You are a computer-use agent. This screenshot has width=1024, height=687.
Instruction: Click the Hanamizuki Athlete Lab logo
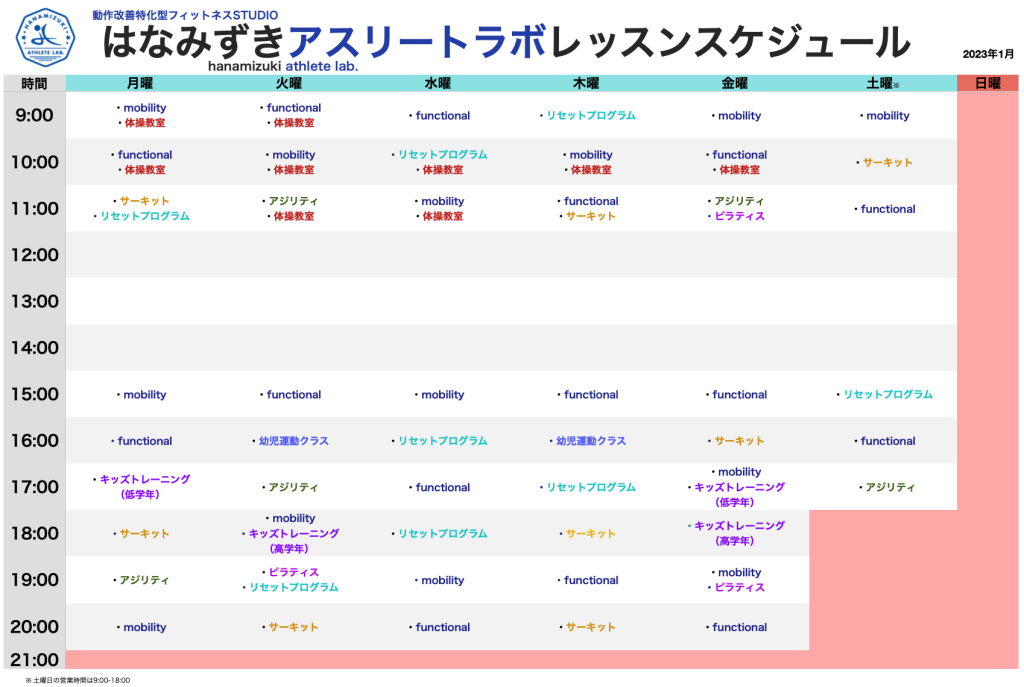[45, 37]
